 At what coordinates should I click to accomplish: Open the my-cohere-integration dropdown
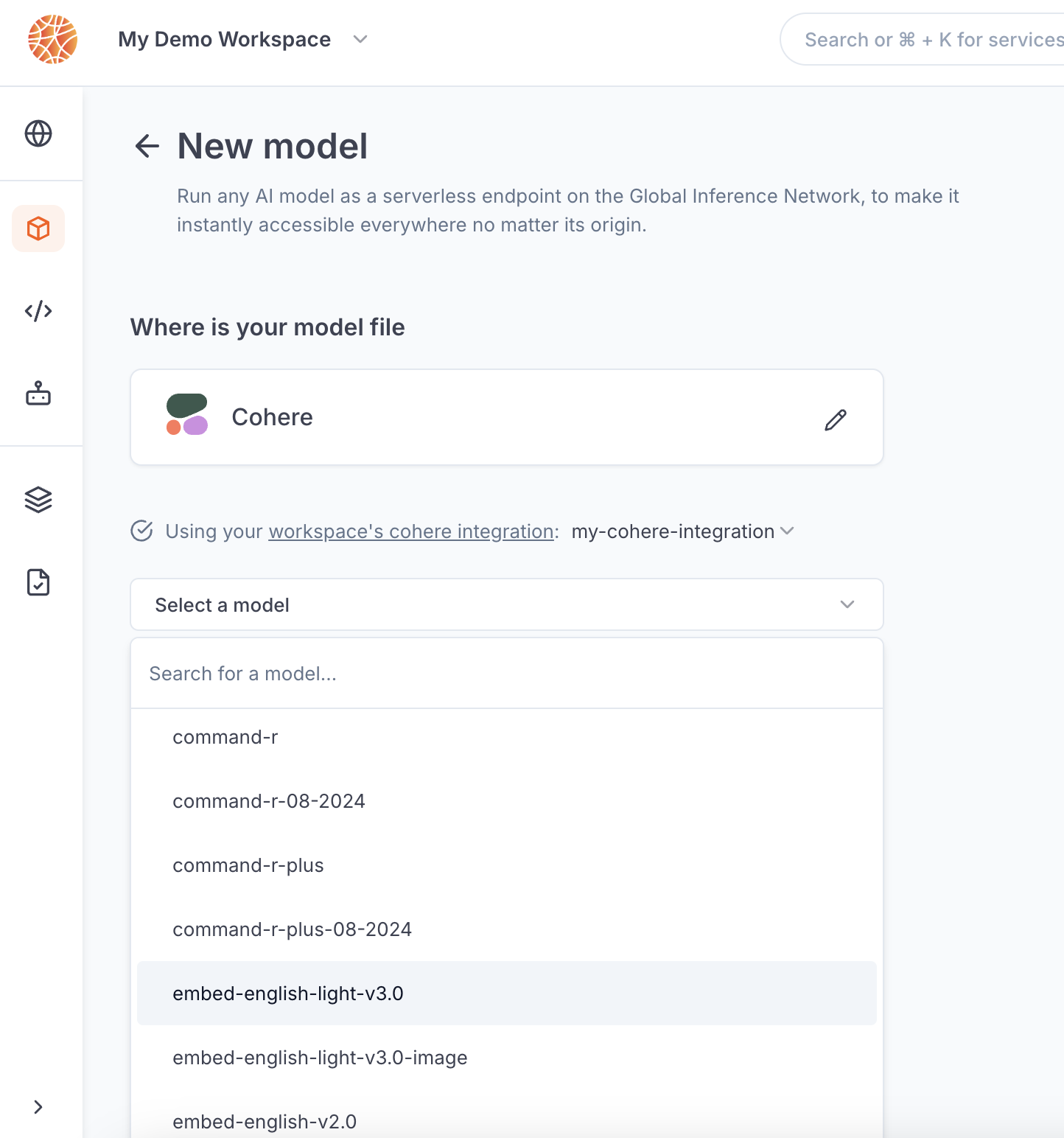pyautogui.click(x=682, y=531)
